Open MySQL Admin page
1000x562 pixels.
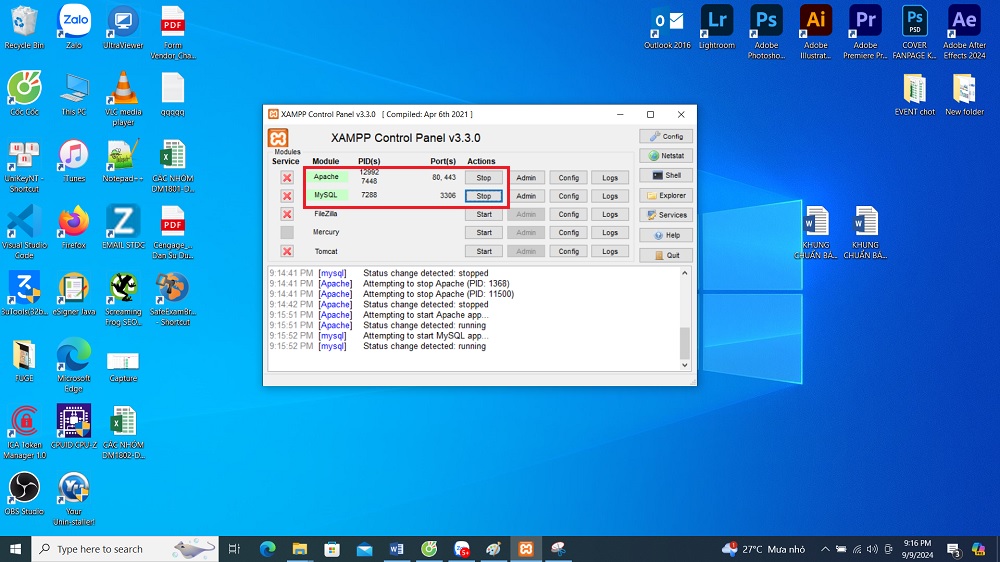(526, 196)
